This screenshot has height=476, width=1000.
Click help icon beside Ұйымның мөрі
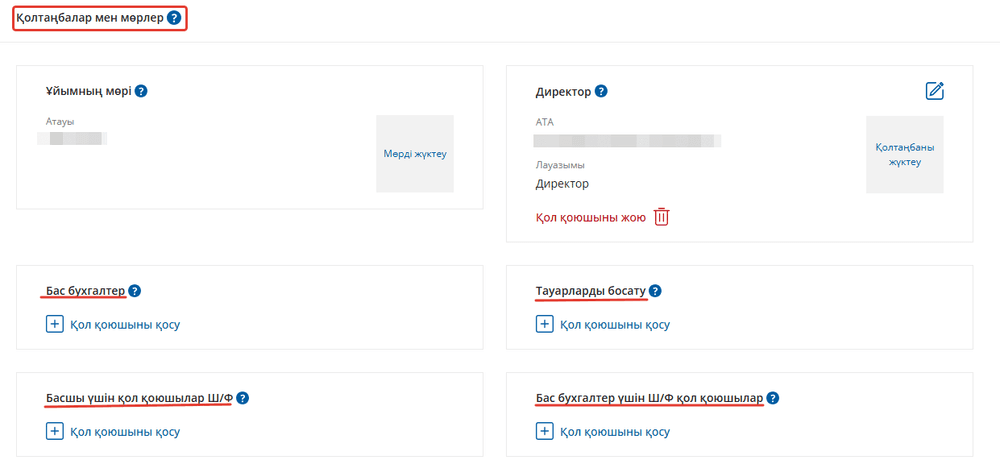[x=141, y=91]
